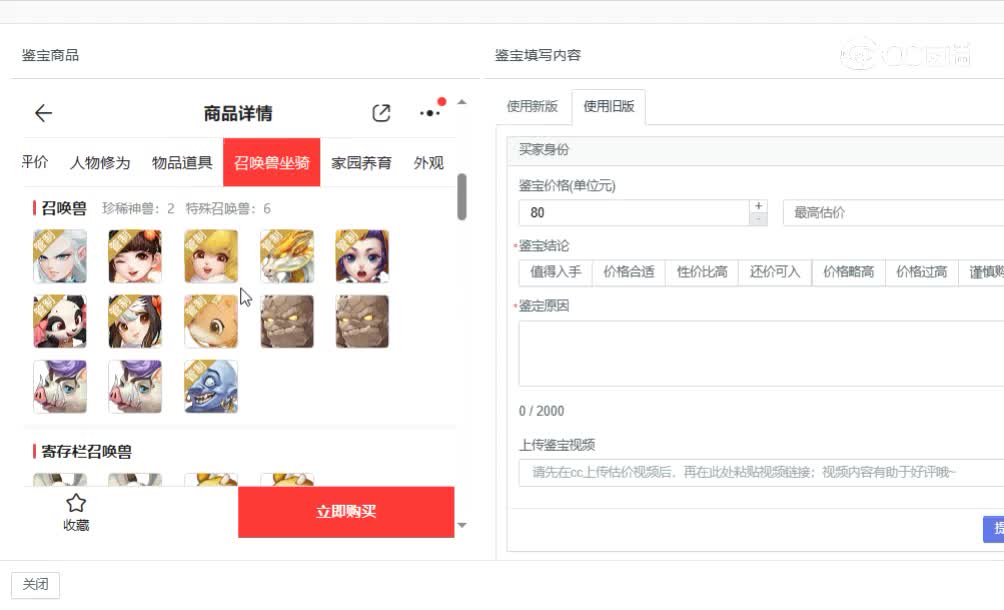Click the 特殊召唤兽: 6 label

[x=228, y=209]
